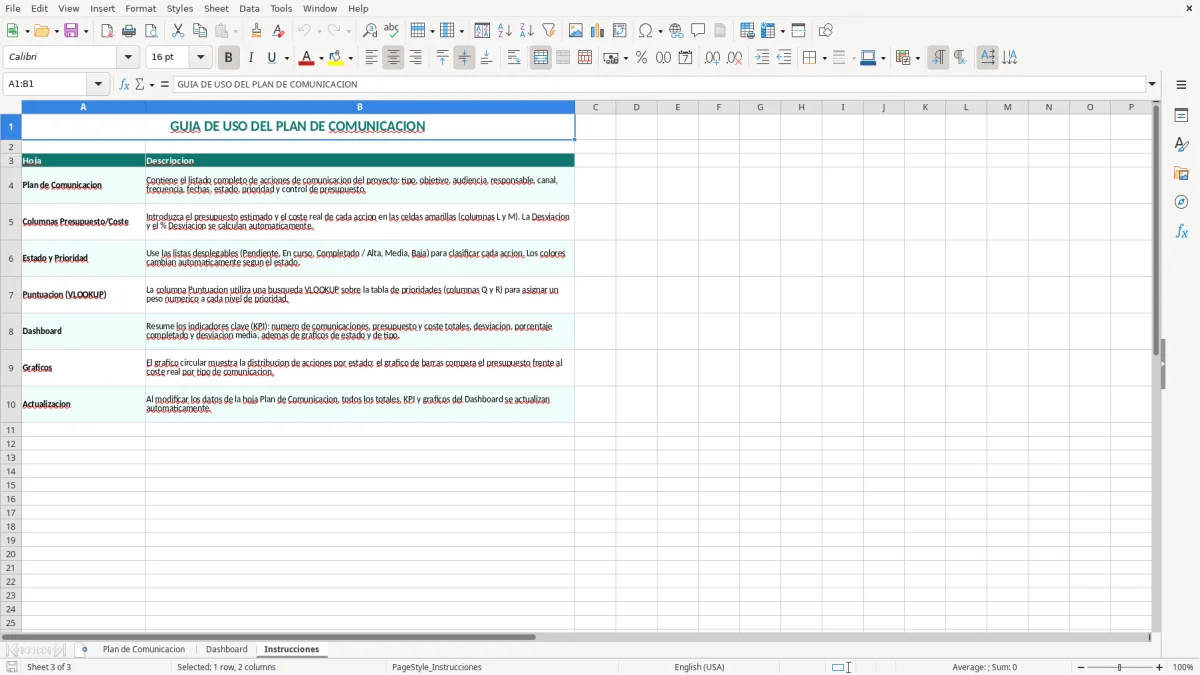
Task: Toggle Wrap Text
Action: point(514,58)
